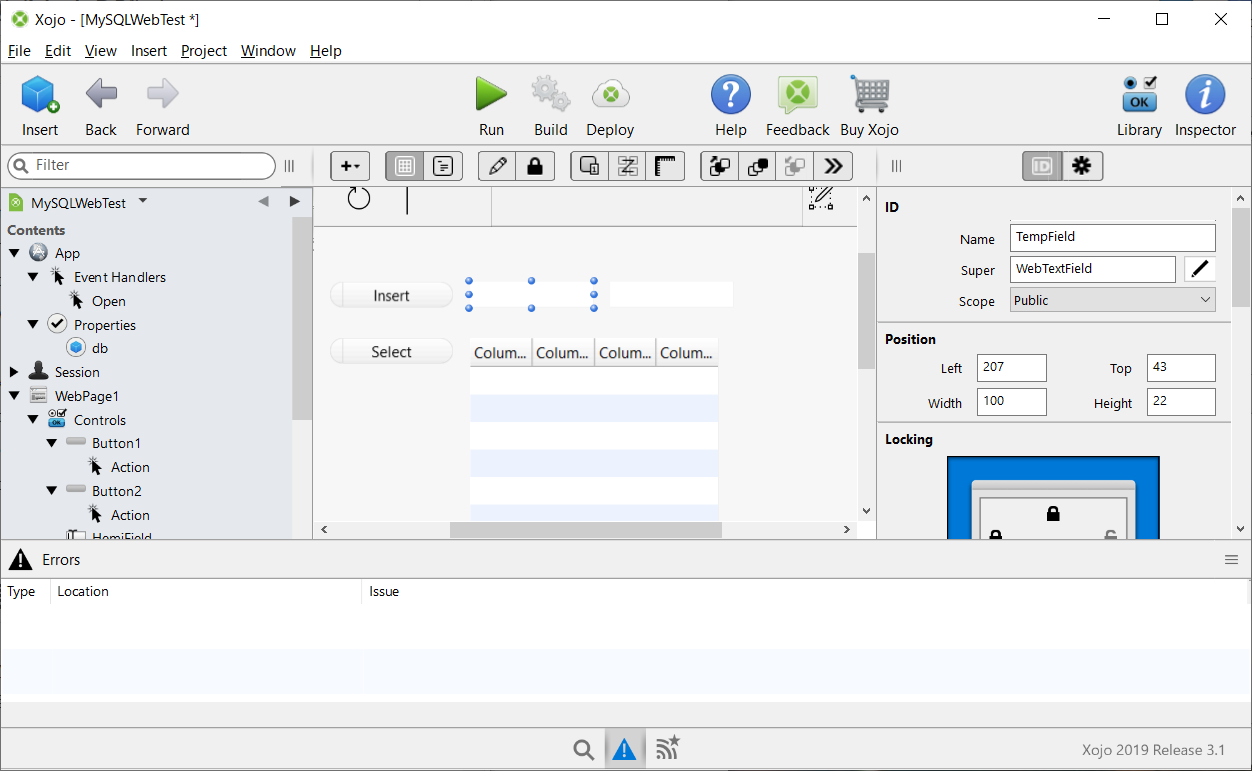Click the Errors warning triangle icon

tap(624, 749)
